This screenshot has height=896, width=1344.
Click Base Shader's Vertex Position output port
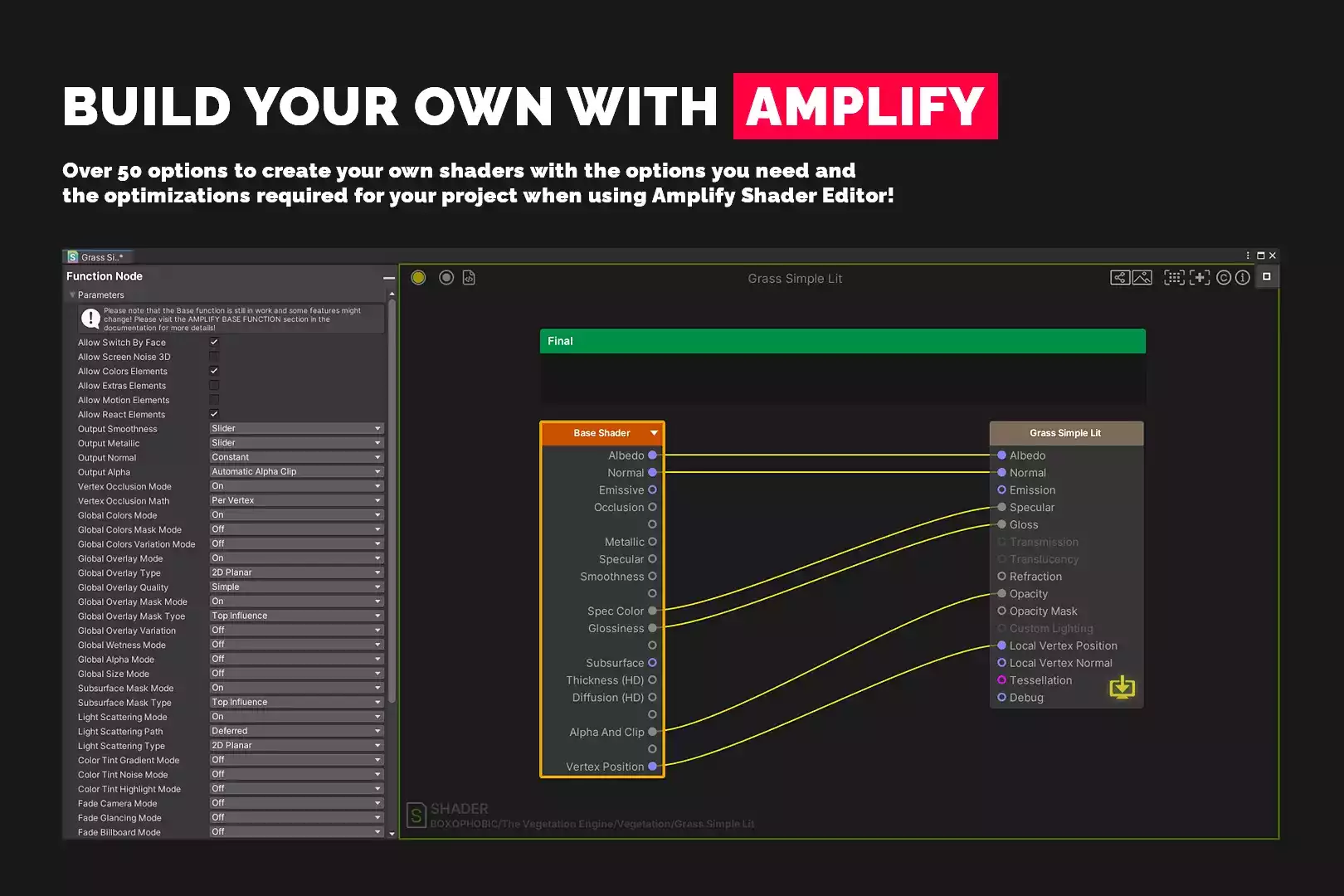click(x=652, y=767)
